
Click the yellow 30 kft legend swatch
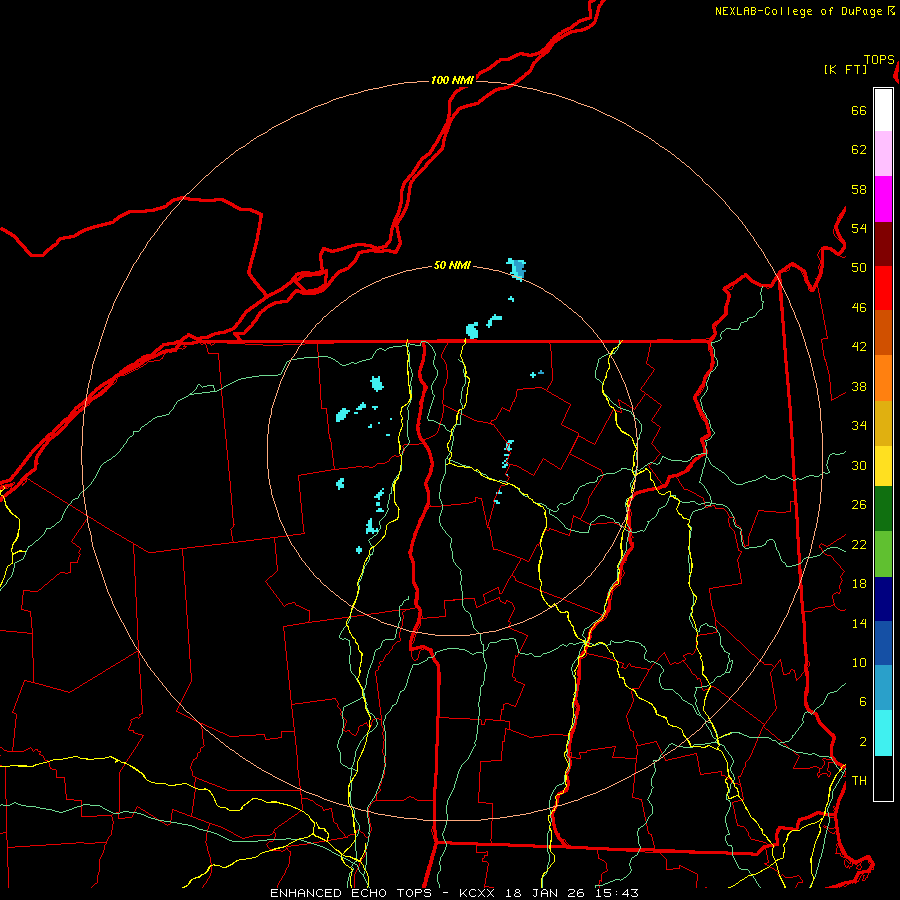883,466
